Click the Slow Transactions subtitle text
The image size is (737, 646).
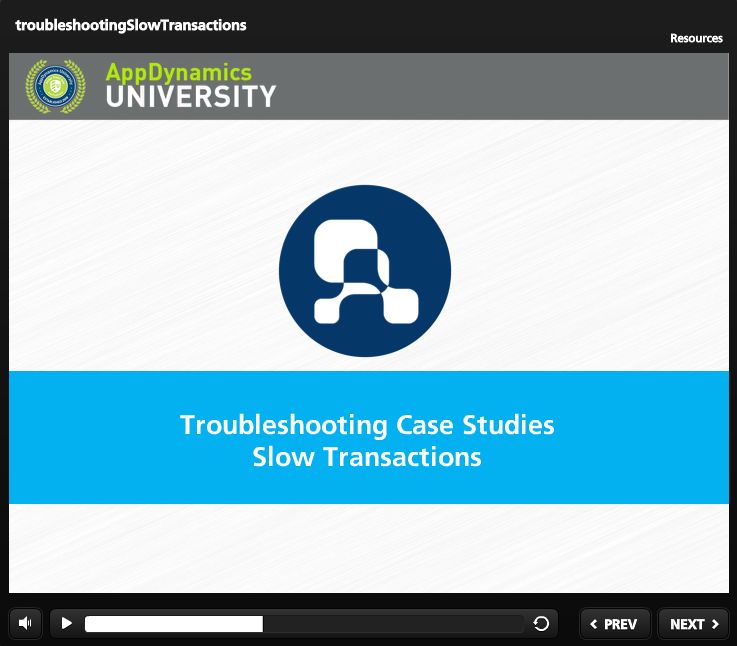[367, 457]
